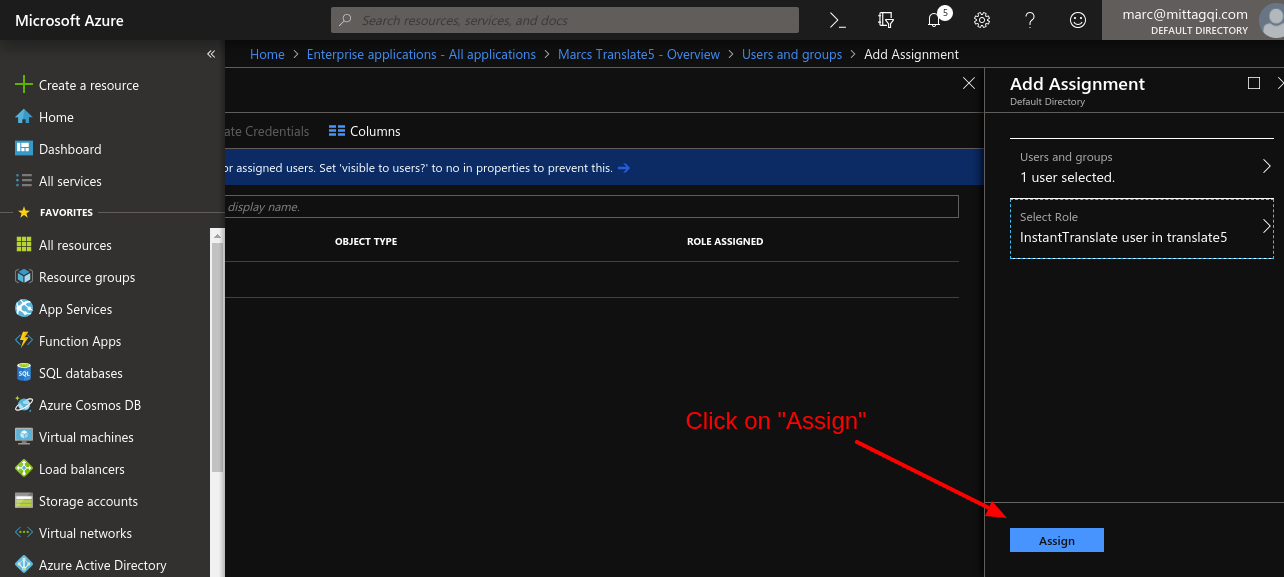Screen dimensions: 1284x577
Task: Click the Assign button
Action: [x=1057, y=540]
